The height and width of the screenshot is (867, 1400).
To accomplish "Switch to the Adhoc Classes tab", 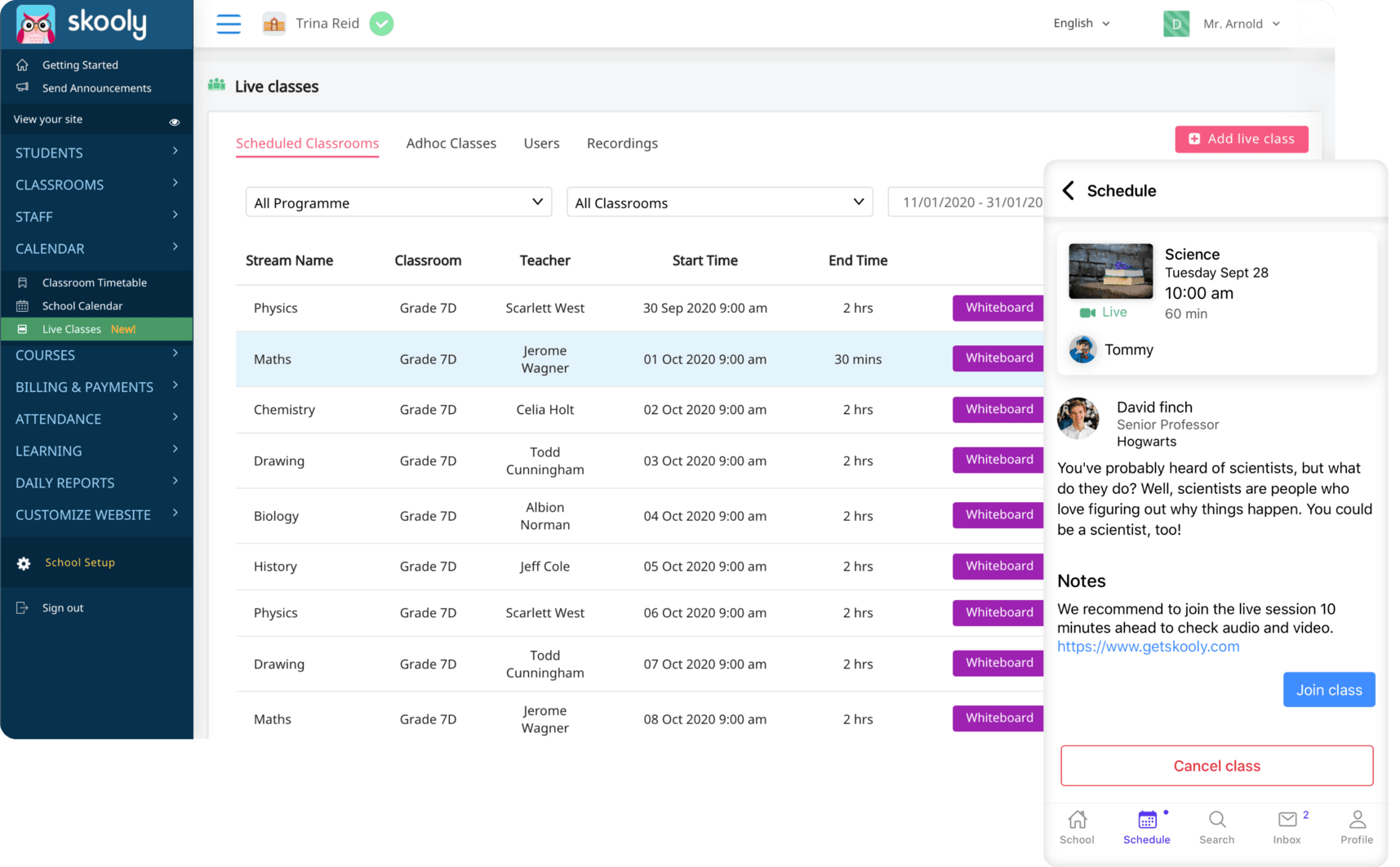I will [x=451, y=143].
